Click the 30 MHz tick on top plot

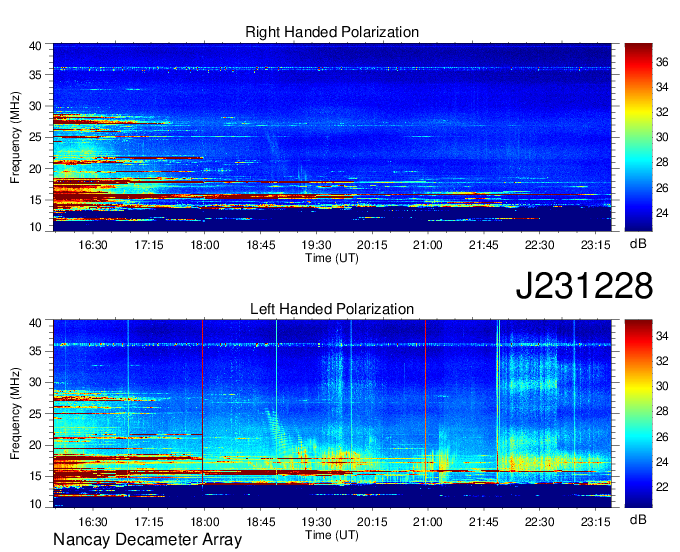(x=35, y=106)
